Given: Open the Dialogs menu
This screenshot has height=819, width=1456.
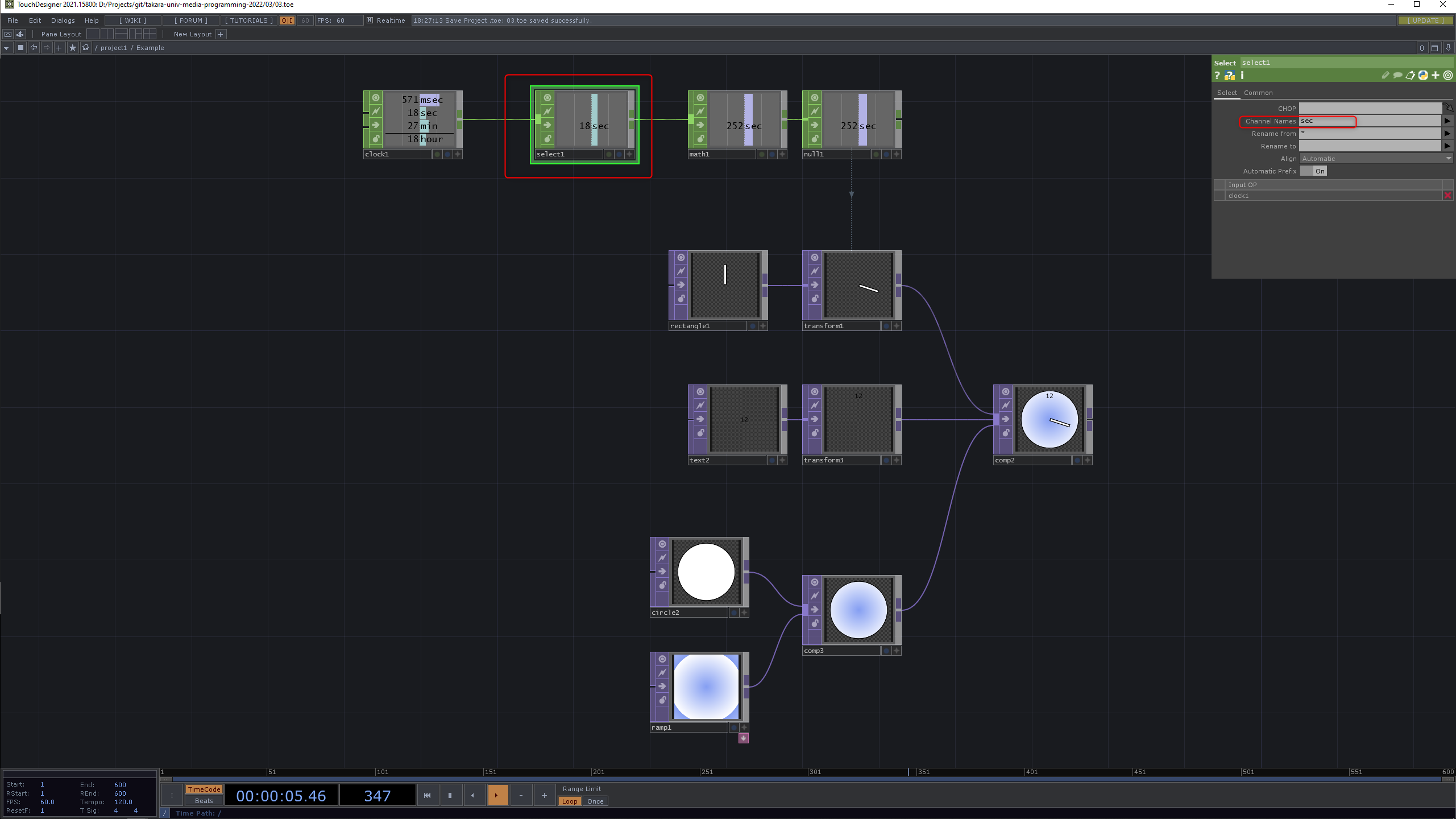Looking at the screenshot, I should [x=63, y=20].
